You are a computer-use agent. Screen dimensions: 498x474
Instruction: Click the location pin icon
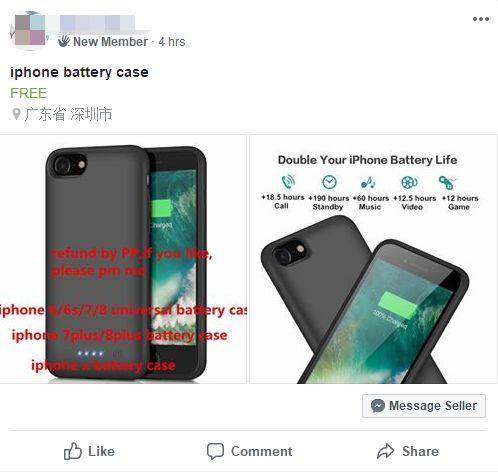(x=16, y=114)
